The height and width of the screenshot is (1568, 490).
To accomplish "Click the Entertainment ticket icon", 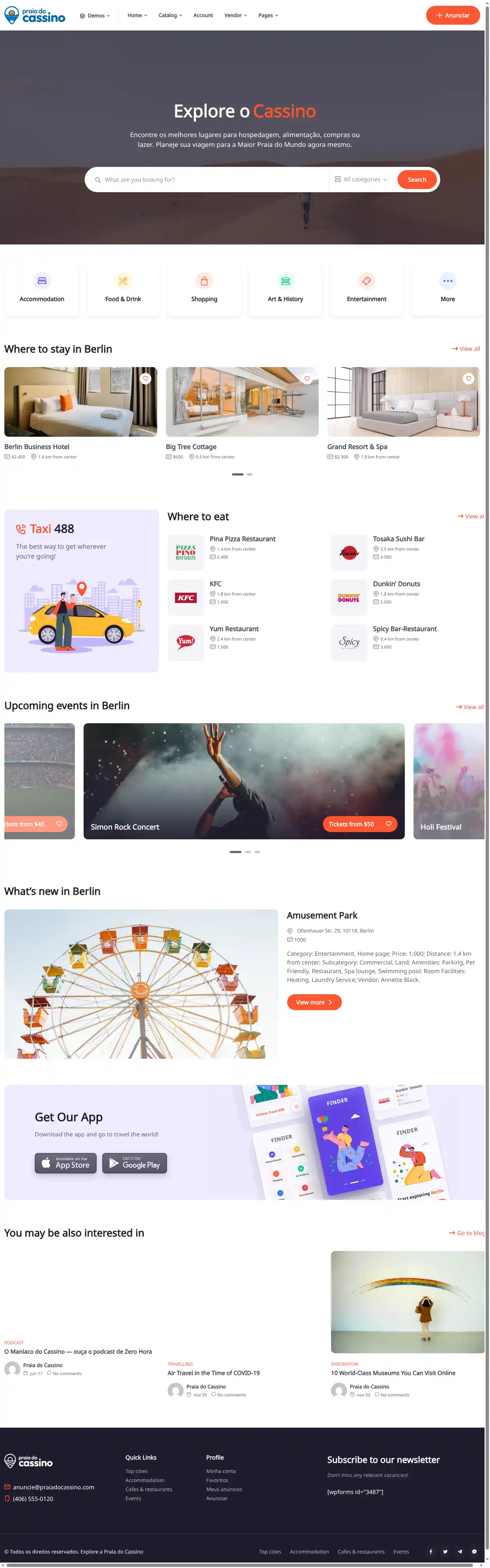I will [366, 281].
